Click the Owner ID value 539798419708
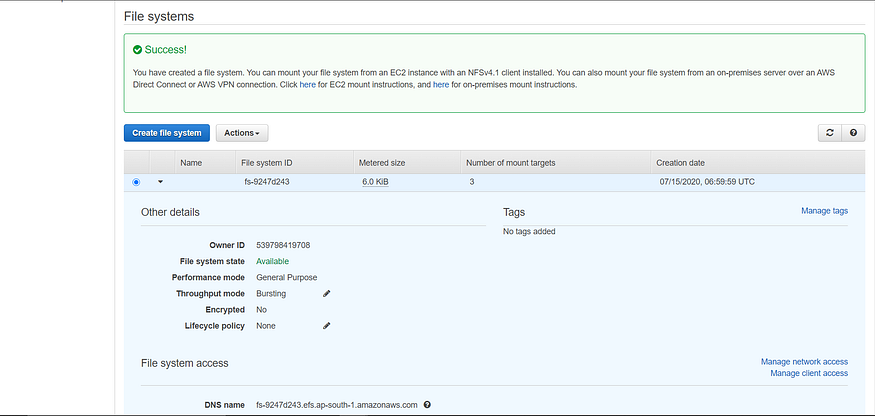 [283, 245]
